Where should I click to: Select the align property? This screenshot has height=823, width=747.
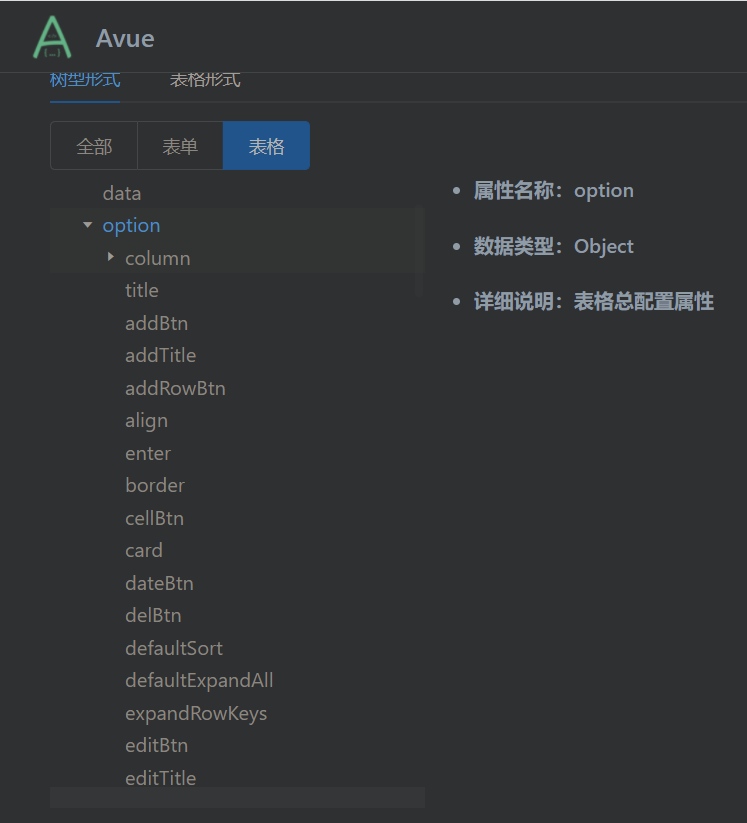click(146, 420)
